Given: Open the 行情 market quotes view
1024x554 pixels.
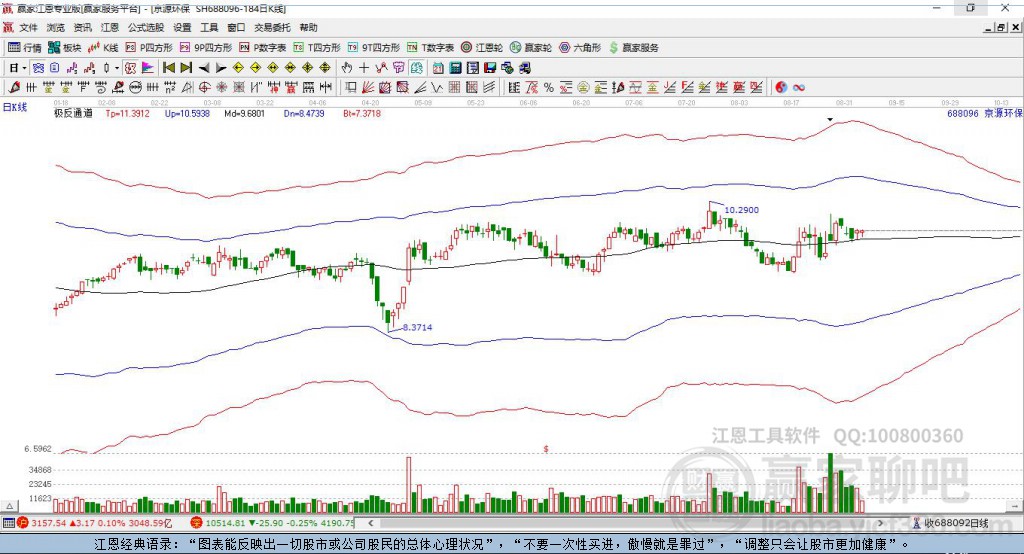Looking at the screenshot, I should tap(25, 48).
